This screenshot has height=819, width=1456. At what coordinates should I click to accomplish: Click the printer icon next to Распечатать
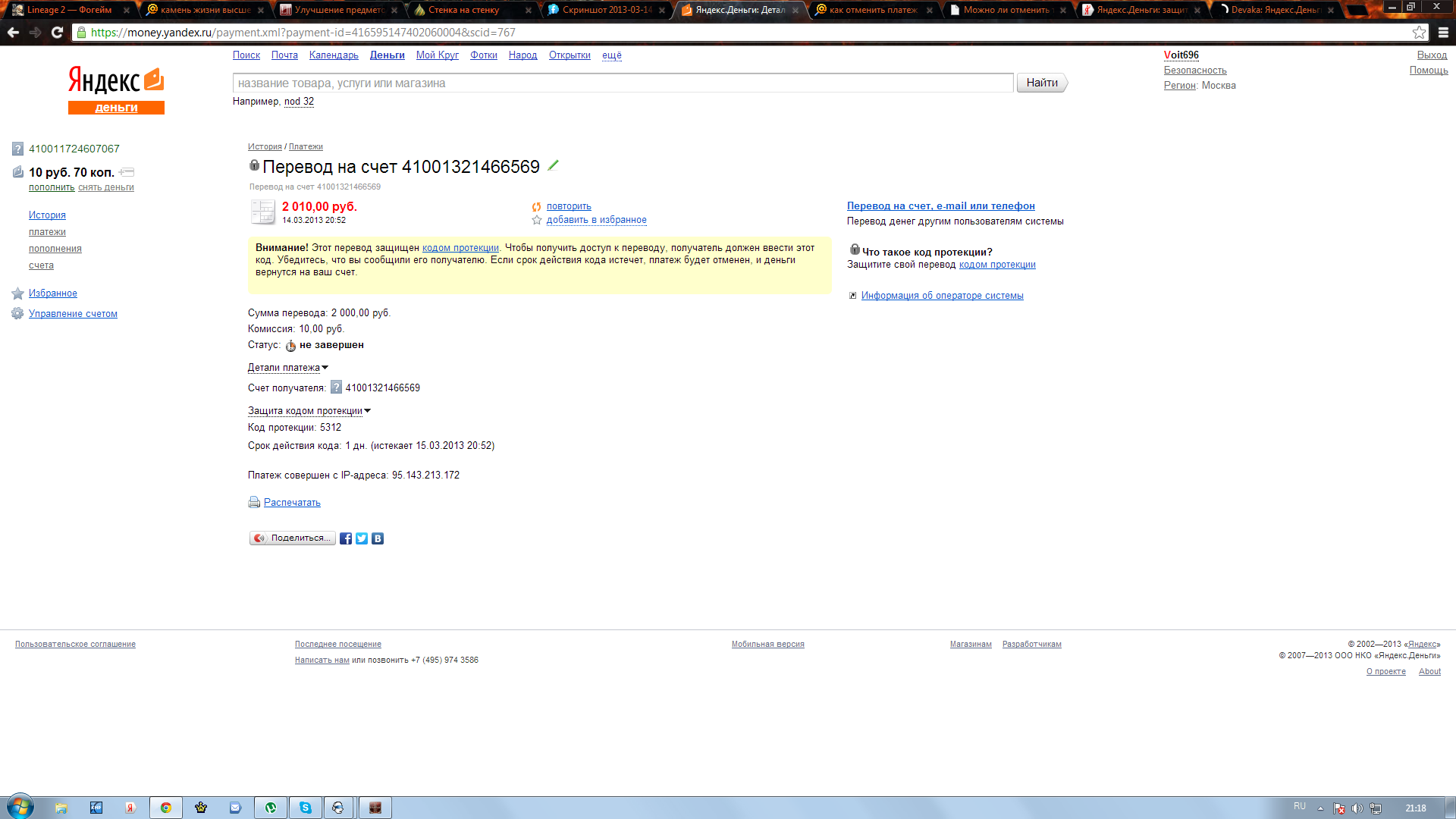[x=254, y=502]
